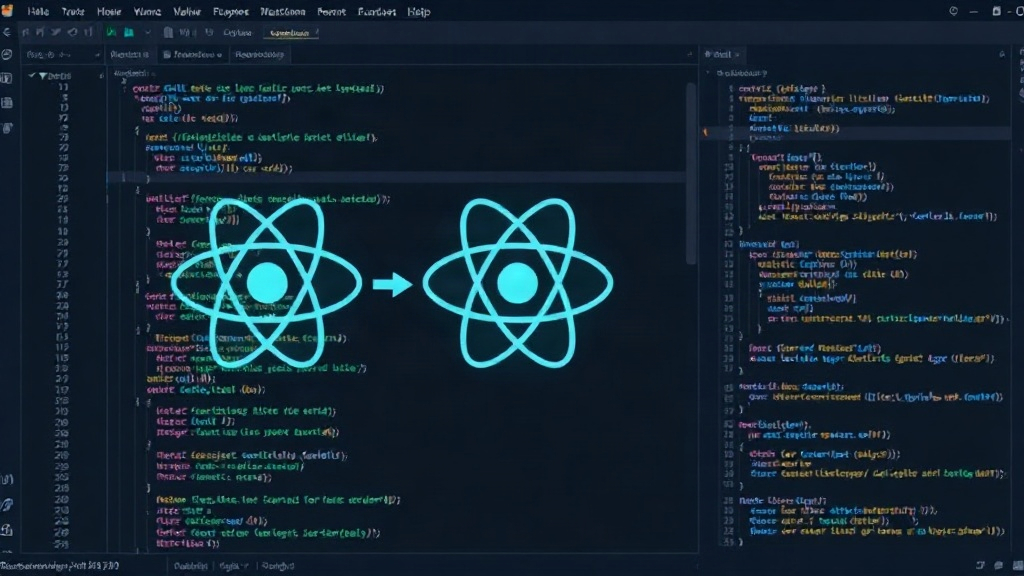Click the top icon of the lower left sidebar group
The height and width of the screenshot is (576, 1024).
point(7,480)
